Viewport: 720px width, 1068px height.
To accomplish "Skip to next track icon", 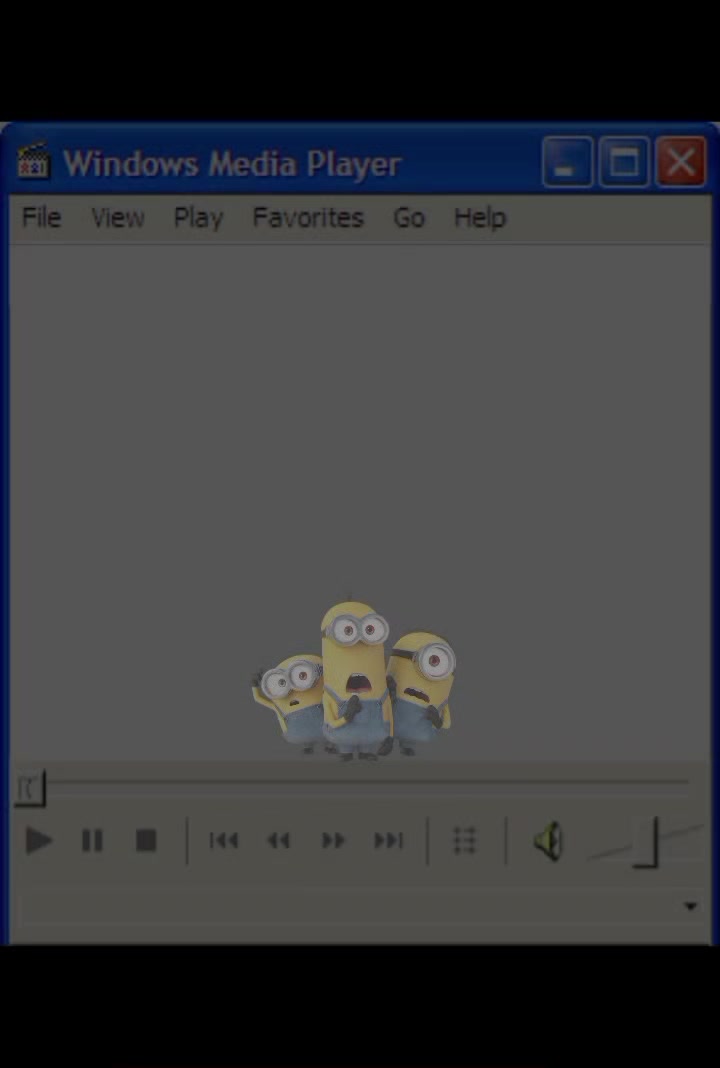I will [x=389, y=841].
